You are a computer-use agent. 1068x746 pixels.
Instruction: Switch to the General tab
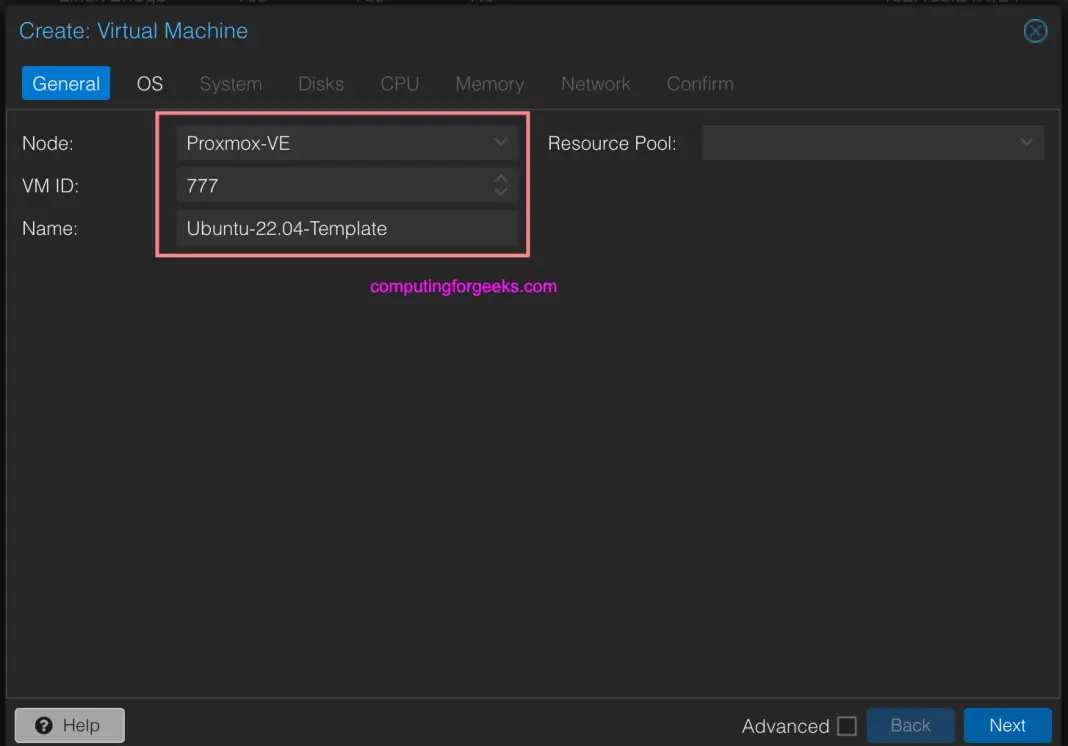(66, 84)
